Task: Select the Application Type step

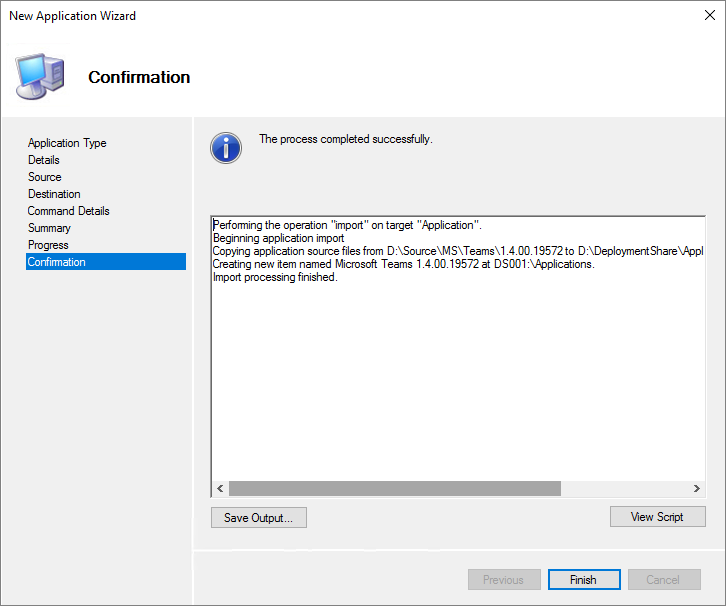Action: click(67, 143)
